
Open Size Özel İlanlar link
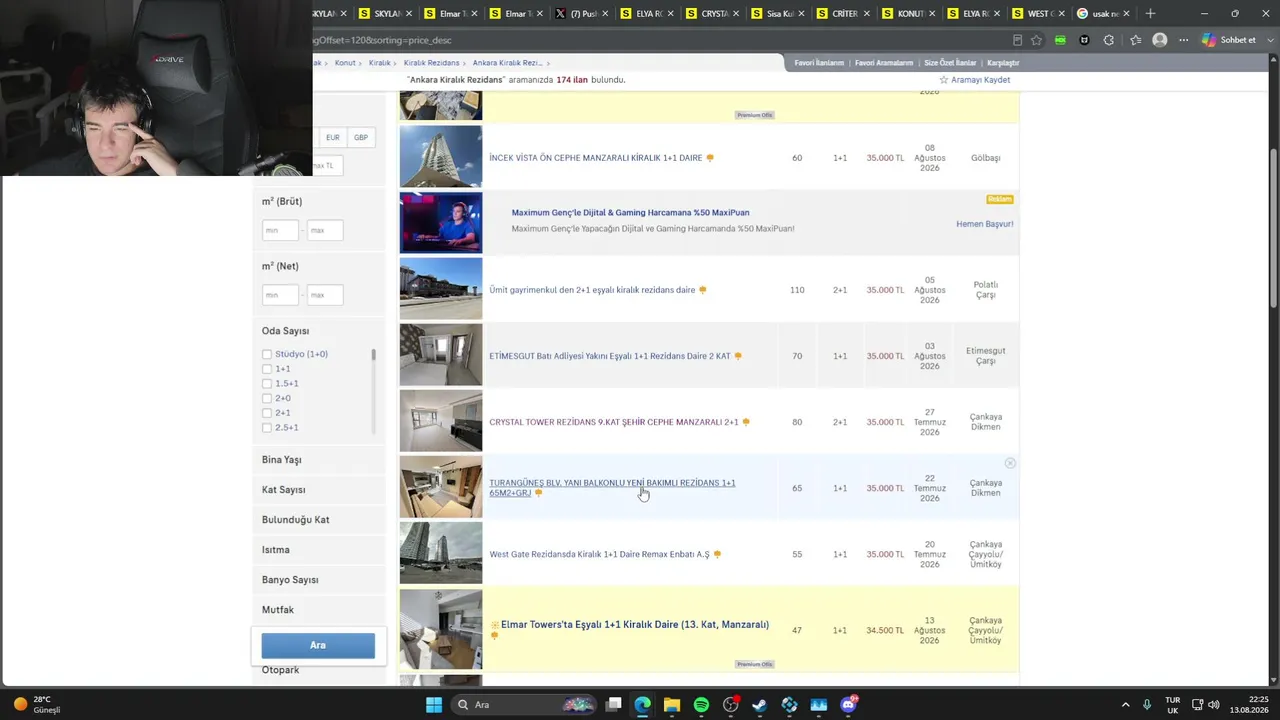pos(950,63)
